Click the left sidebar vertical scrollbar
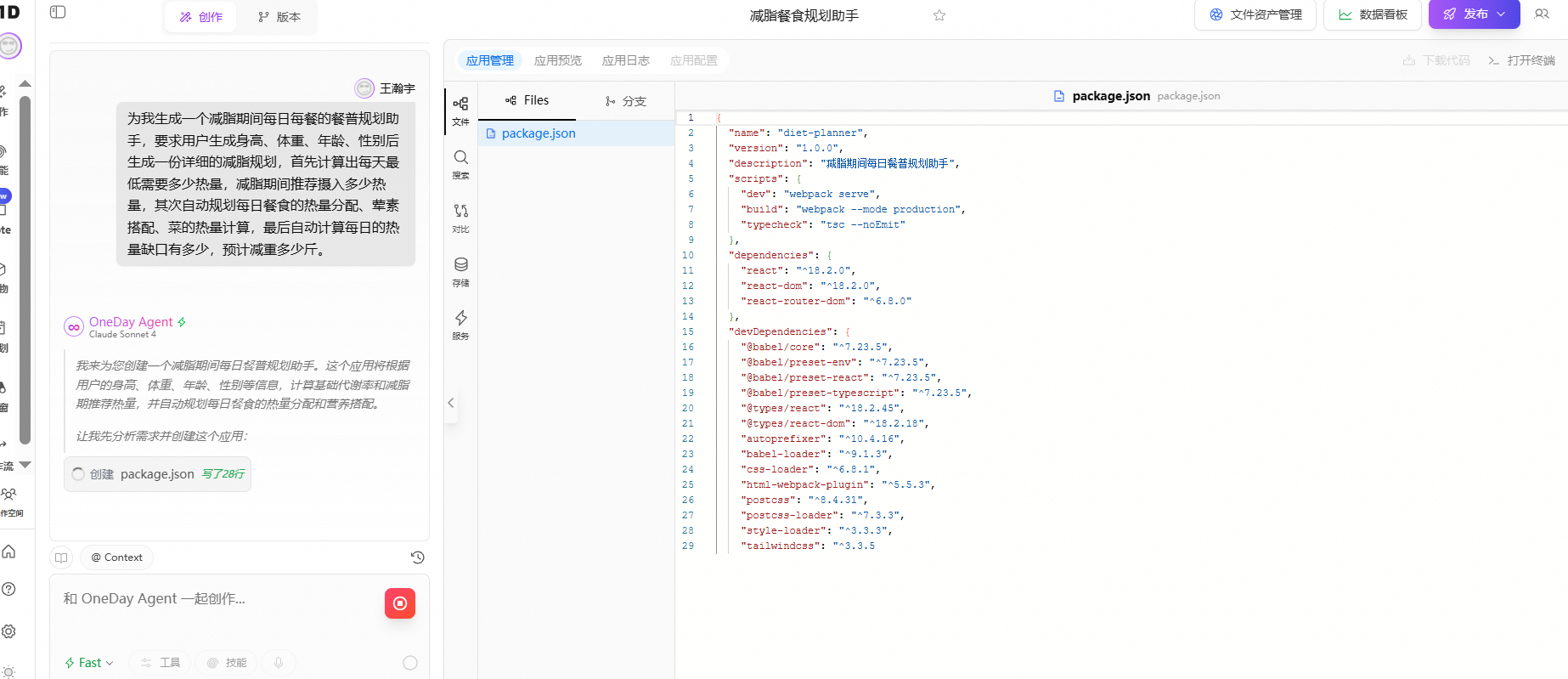This screenshot has height=679, width=1568. pyautogui.click(x=25, y=270)
